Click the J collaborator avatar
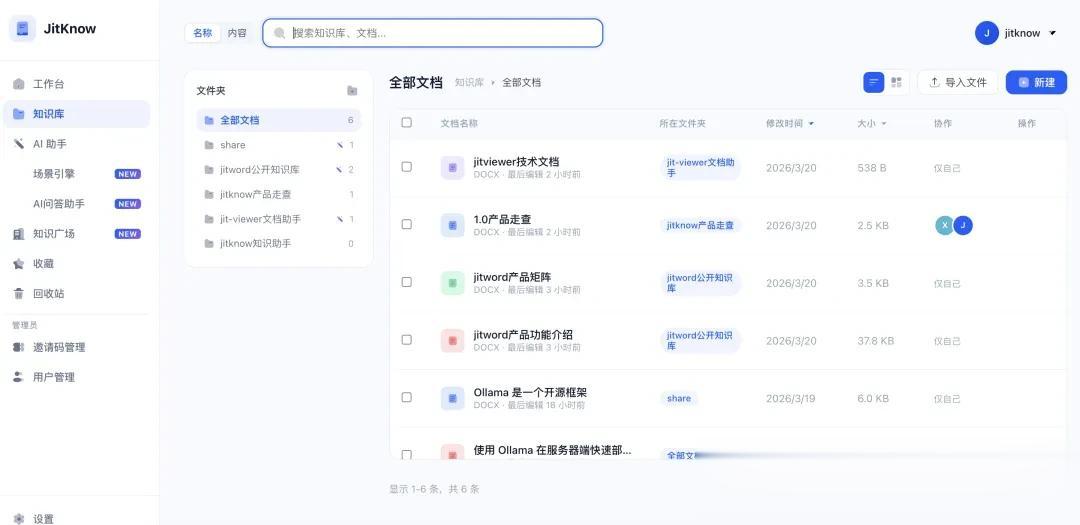This screenshot has height=525, width=1080. [x=963, y=225]
